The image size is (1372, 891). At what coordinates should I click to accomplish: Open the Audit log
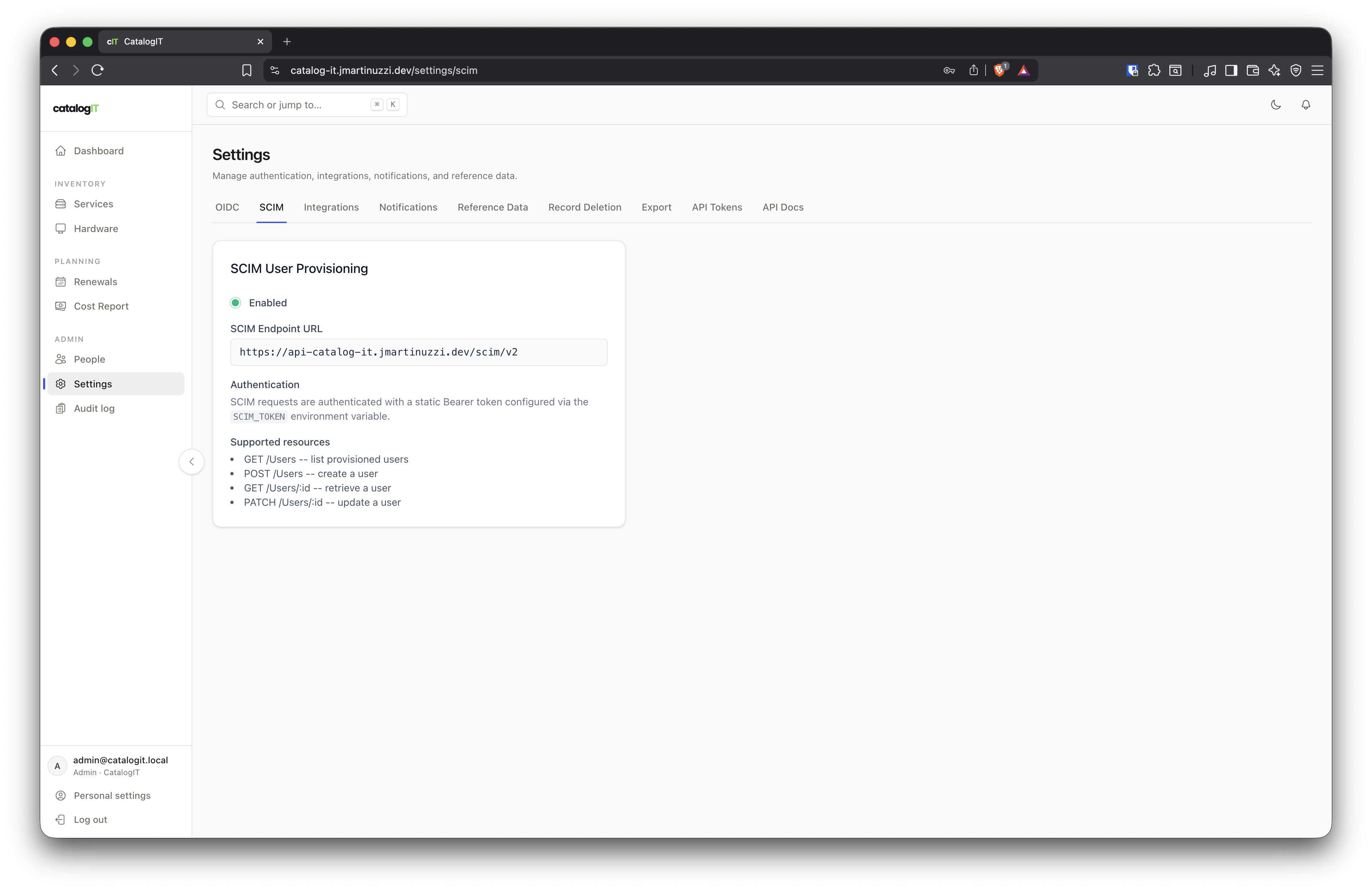click(x=115, y=408)
